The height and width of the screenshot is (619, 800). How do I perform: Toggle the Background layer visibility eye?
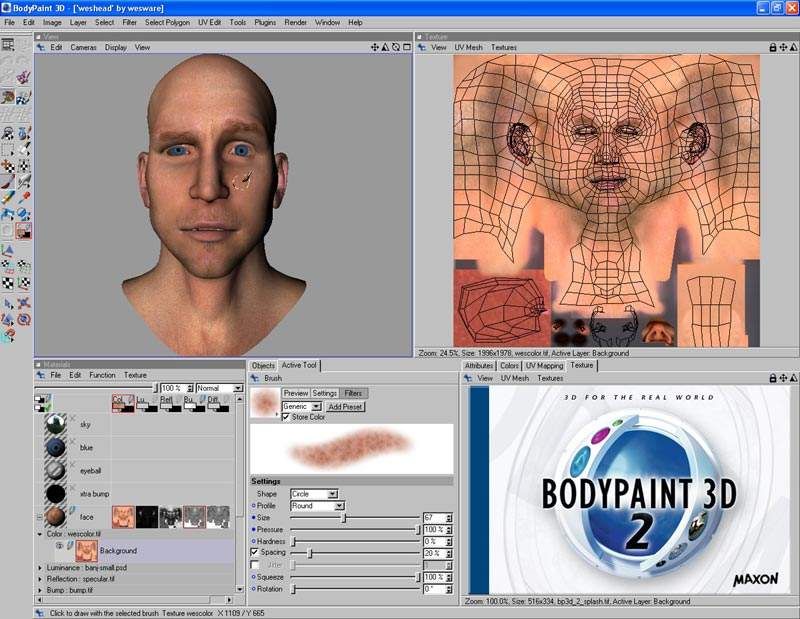(x=59, y=546)
